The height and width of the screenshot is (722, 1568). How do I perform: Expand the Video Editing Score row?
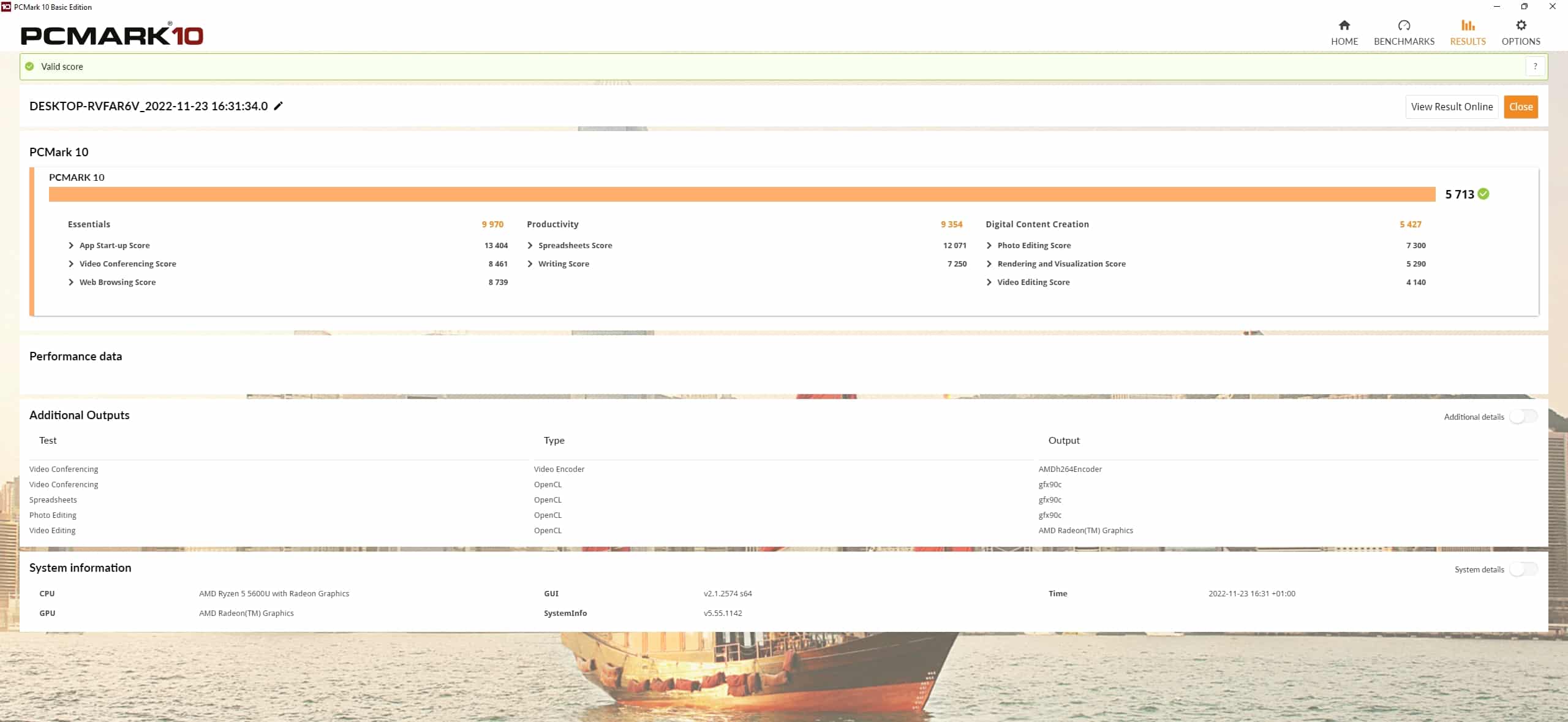click(989, 283)
